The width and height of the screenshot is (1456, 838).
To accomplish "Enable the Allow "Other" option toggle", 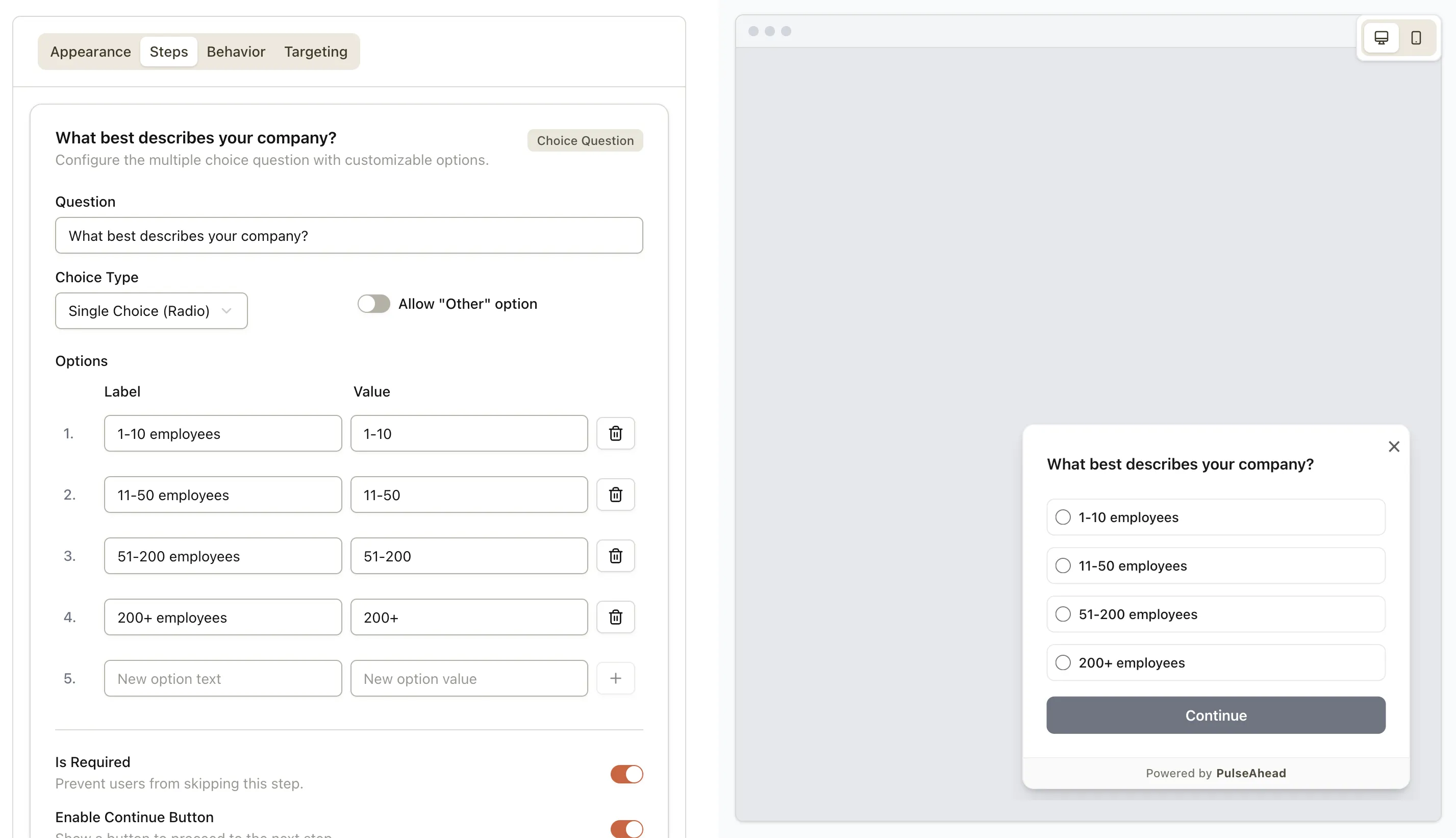I will (x=373, y=303).
